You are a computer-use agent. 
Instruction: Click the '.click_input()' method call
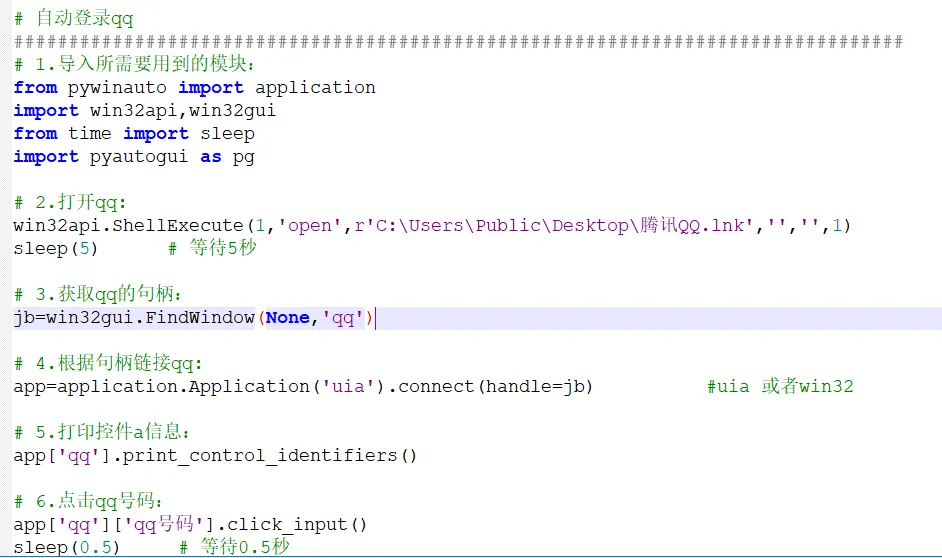pyautogui.click(x=291, y=525)
